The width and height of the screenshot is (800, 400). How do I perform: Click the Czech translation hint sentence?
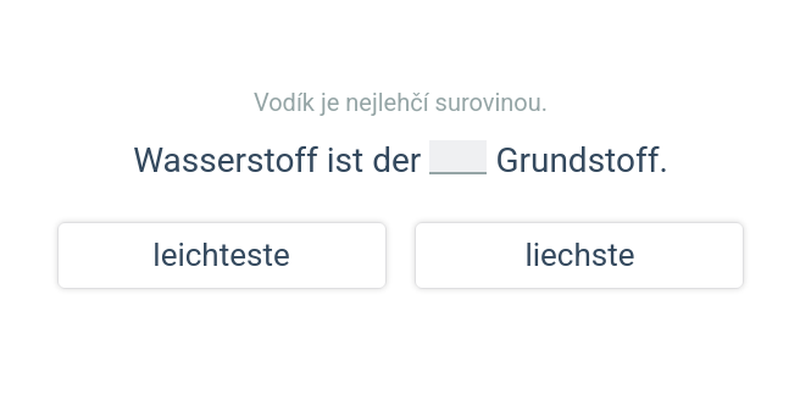tap(400, 102)
